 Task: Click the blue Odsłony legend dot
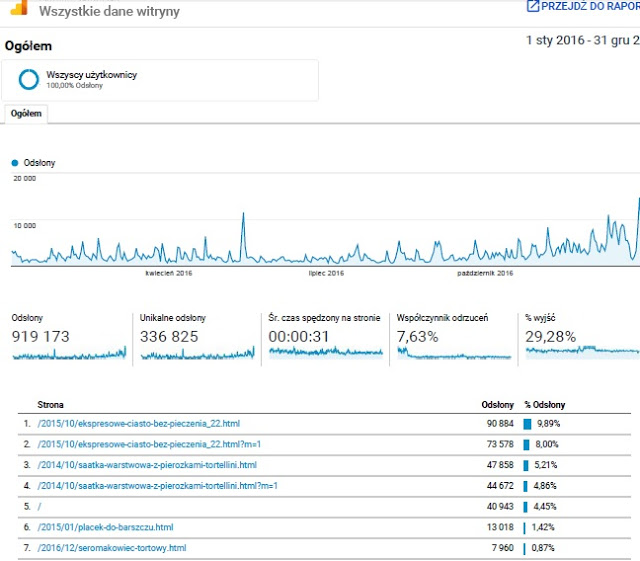coord(14,162)
